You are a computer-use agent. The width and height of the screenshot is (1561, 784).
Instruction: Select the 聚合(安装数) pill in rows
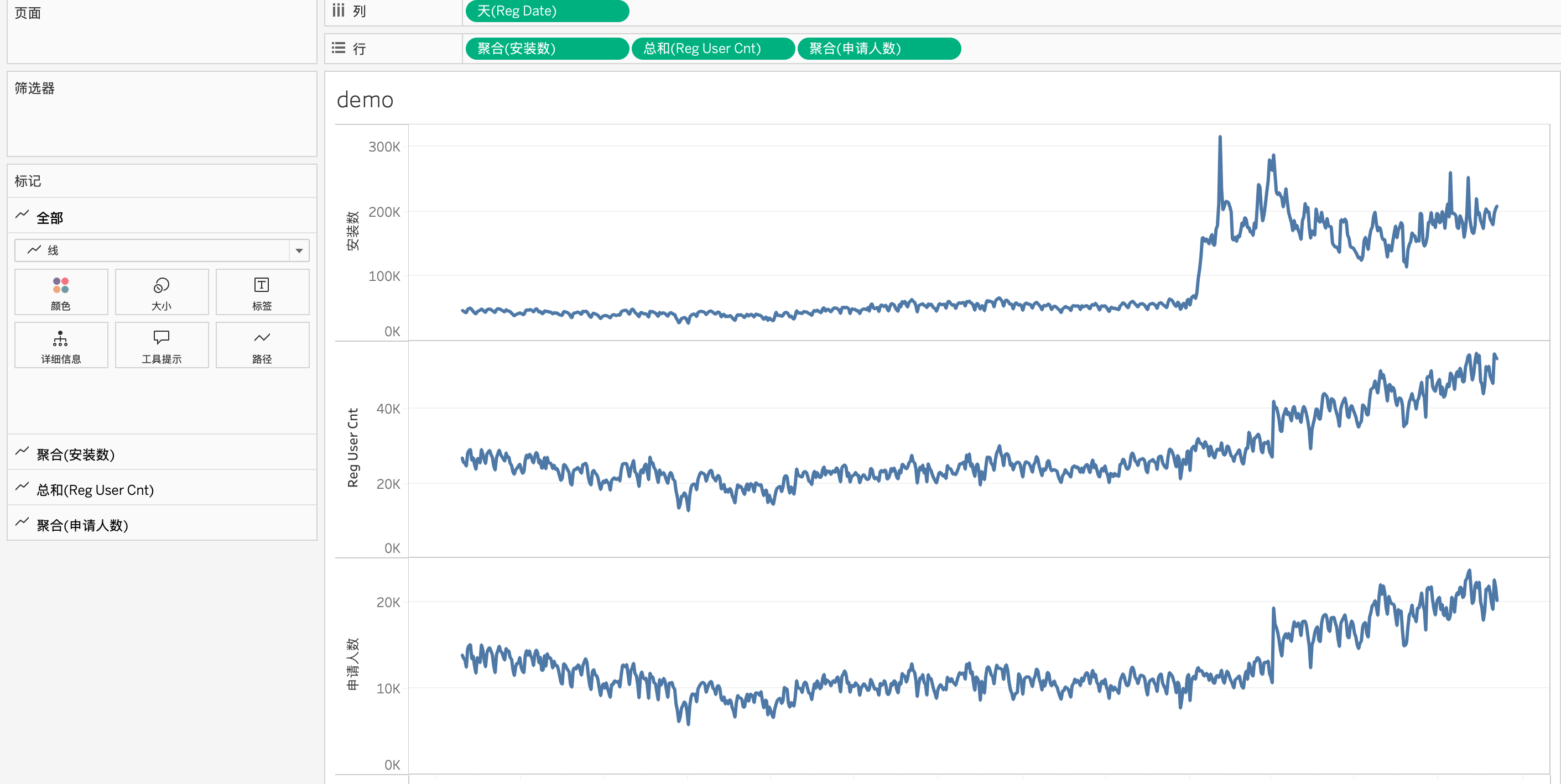[547, 49]
